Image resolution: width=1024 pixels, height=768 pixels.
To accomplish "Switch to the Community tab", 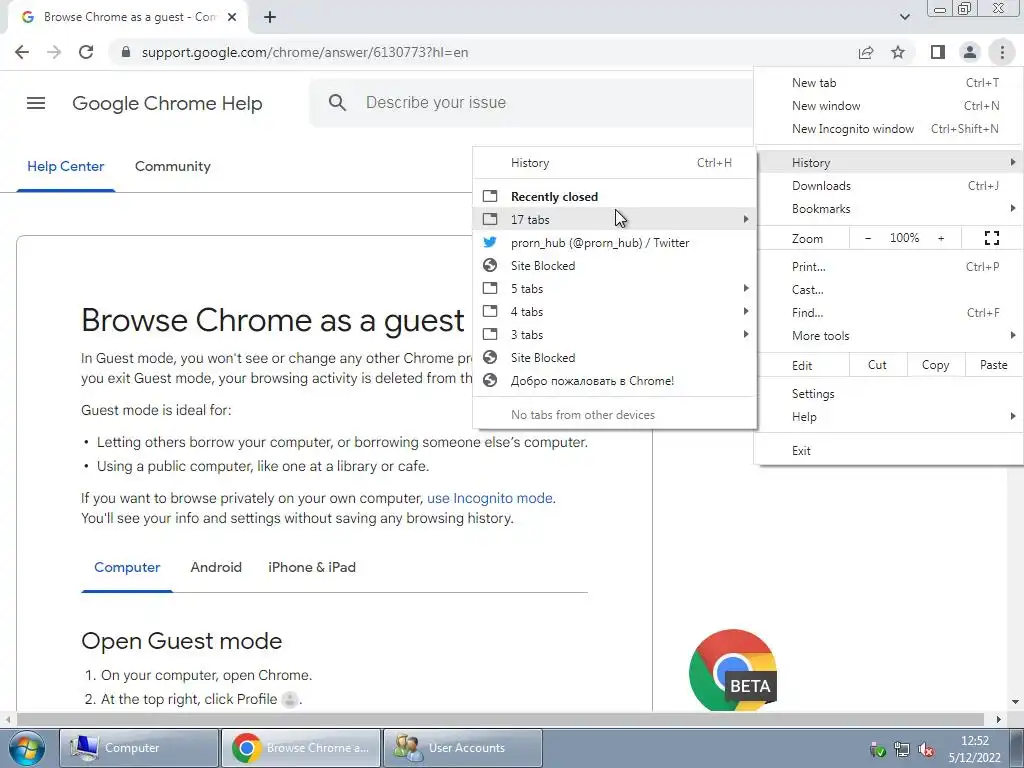I will tap(172, 167).
